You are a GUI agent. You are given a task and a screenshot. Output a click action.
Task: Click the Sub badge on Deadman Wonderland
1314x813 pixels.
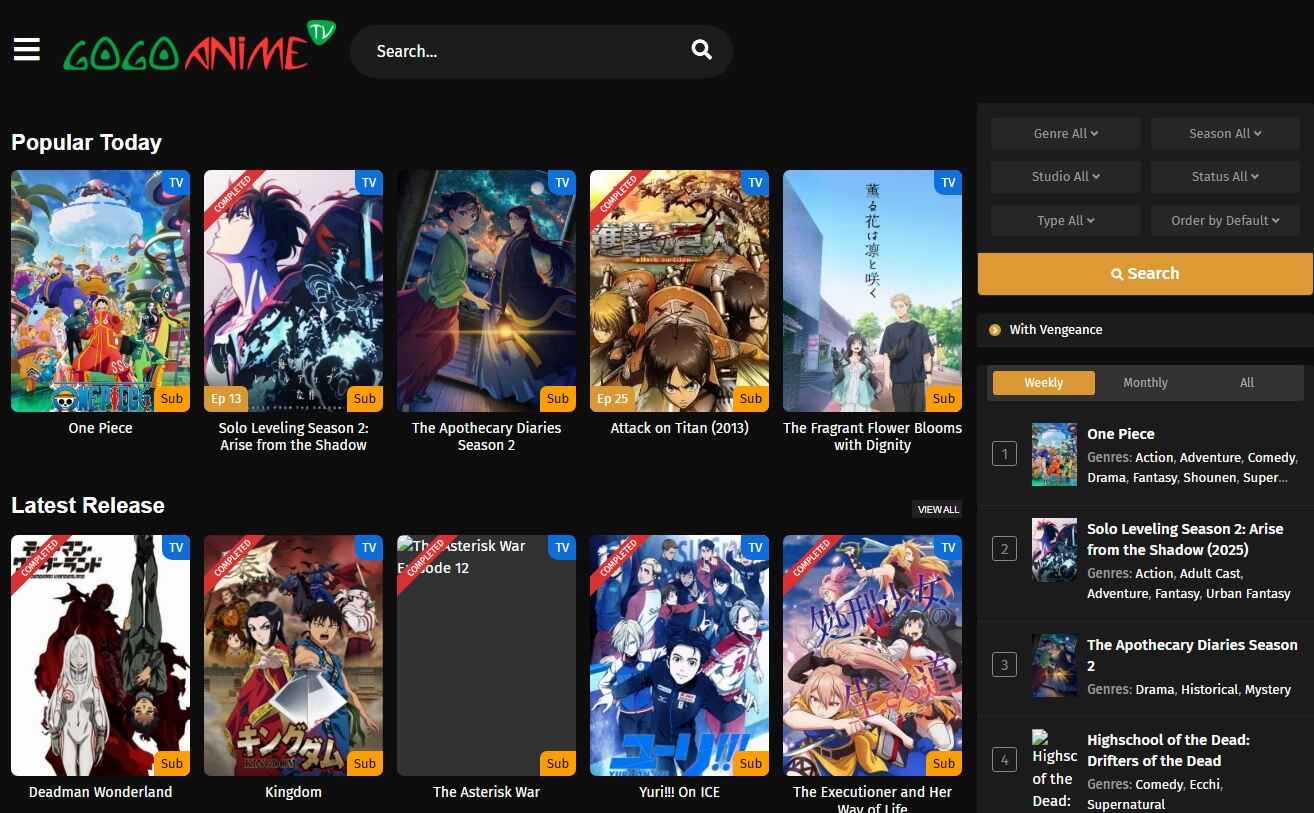pos(172,763)
